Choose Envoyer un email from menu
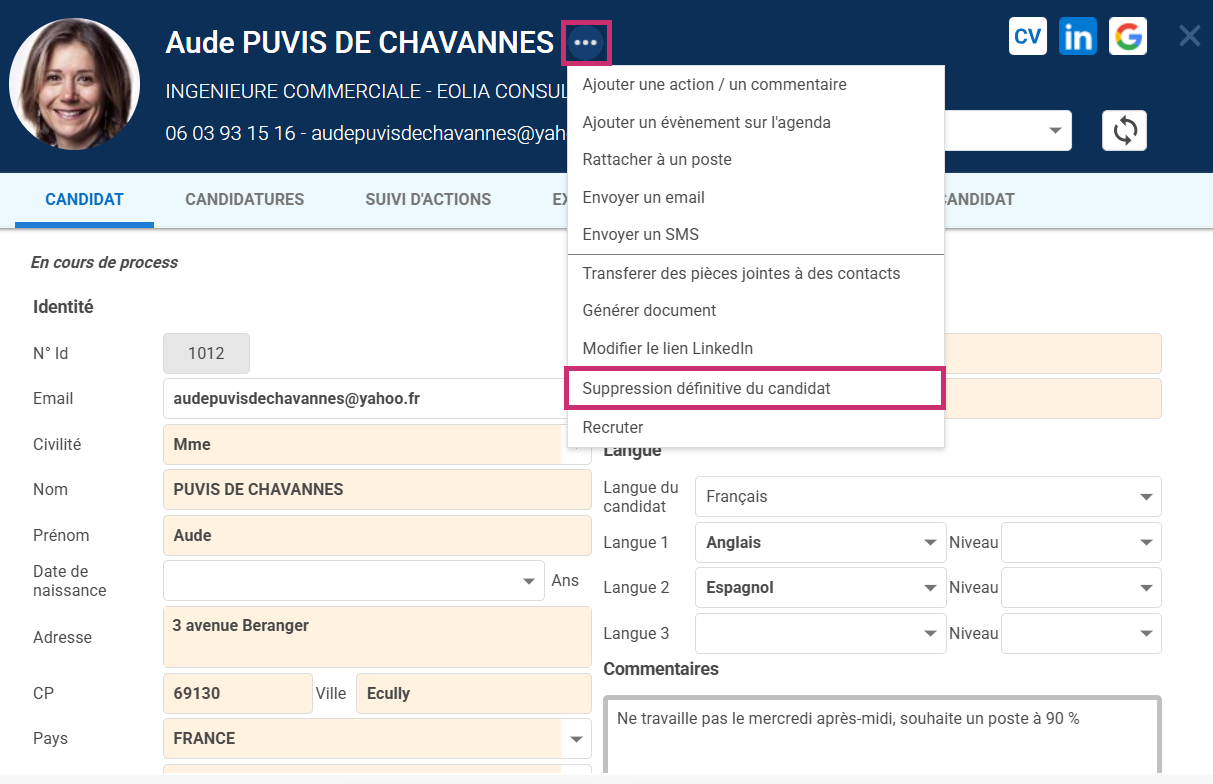 point(643,197)
